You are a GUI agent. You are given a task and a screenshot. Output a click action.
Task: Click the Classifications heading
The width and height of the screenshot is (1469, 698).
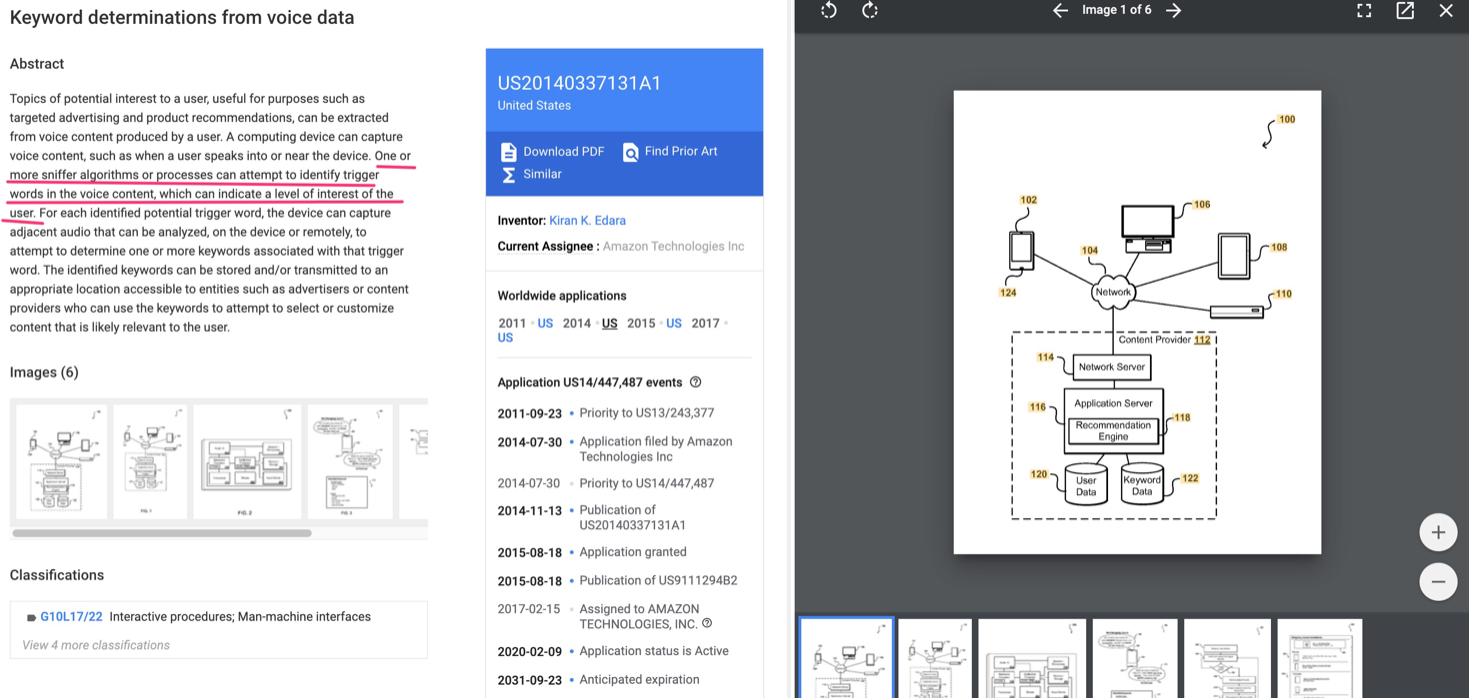coord(57,575)
